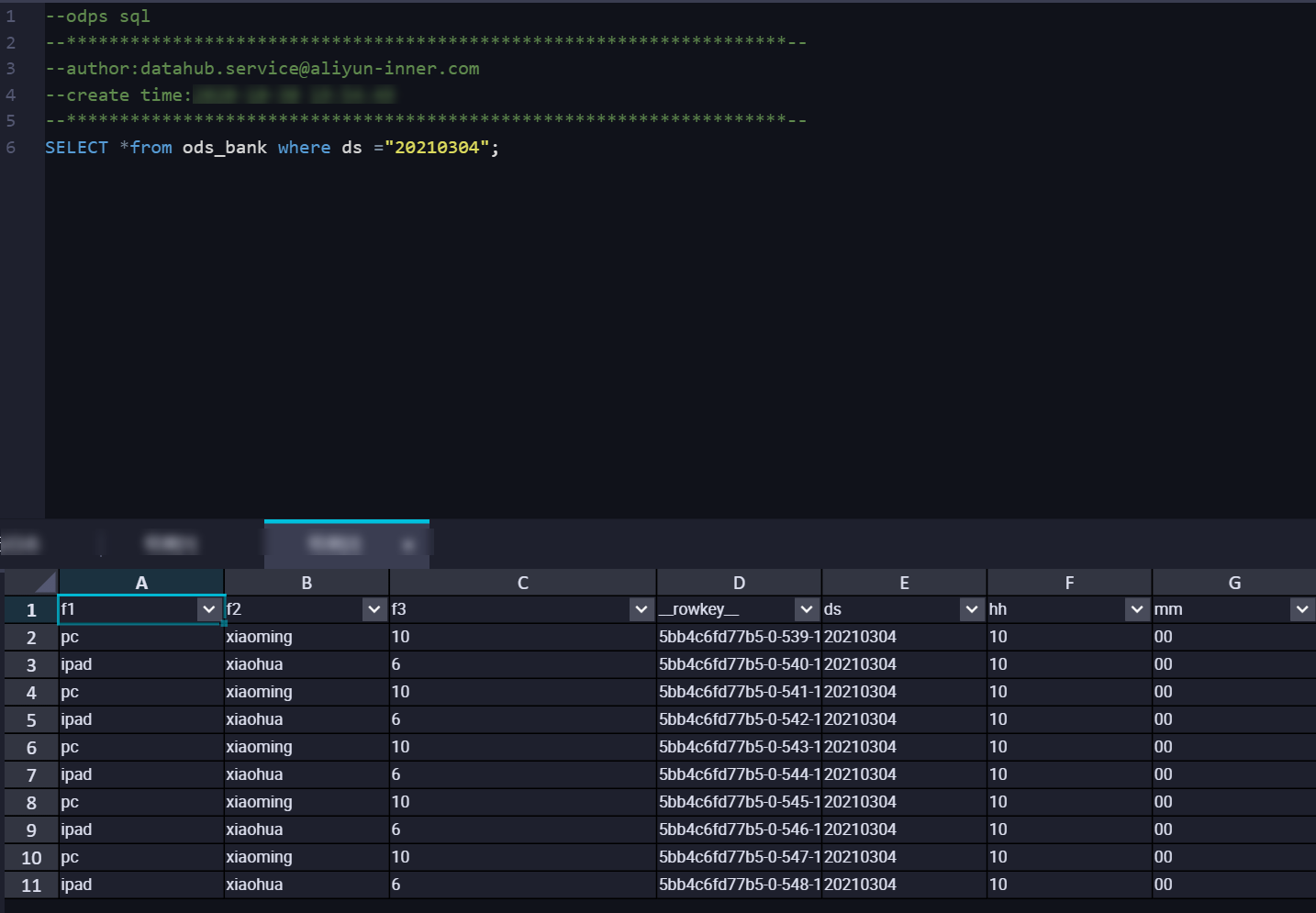Screen dimensions: 1316x913
Task: Open the f2 column filter dropdown
Action: pos(374,609)
